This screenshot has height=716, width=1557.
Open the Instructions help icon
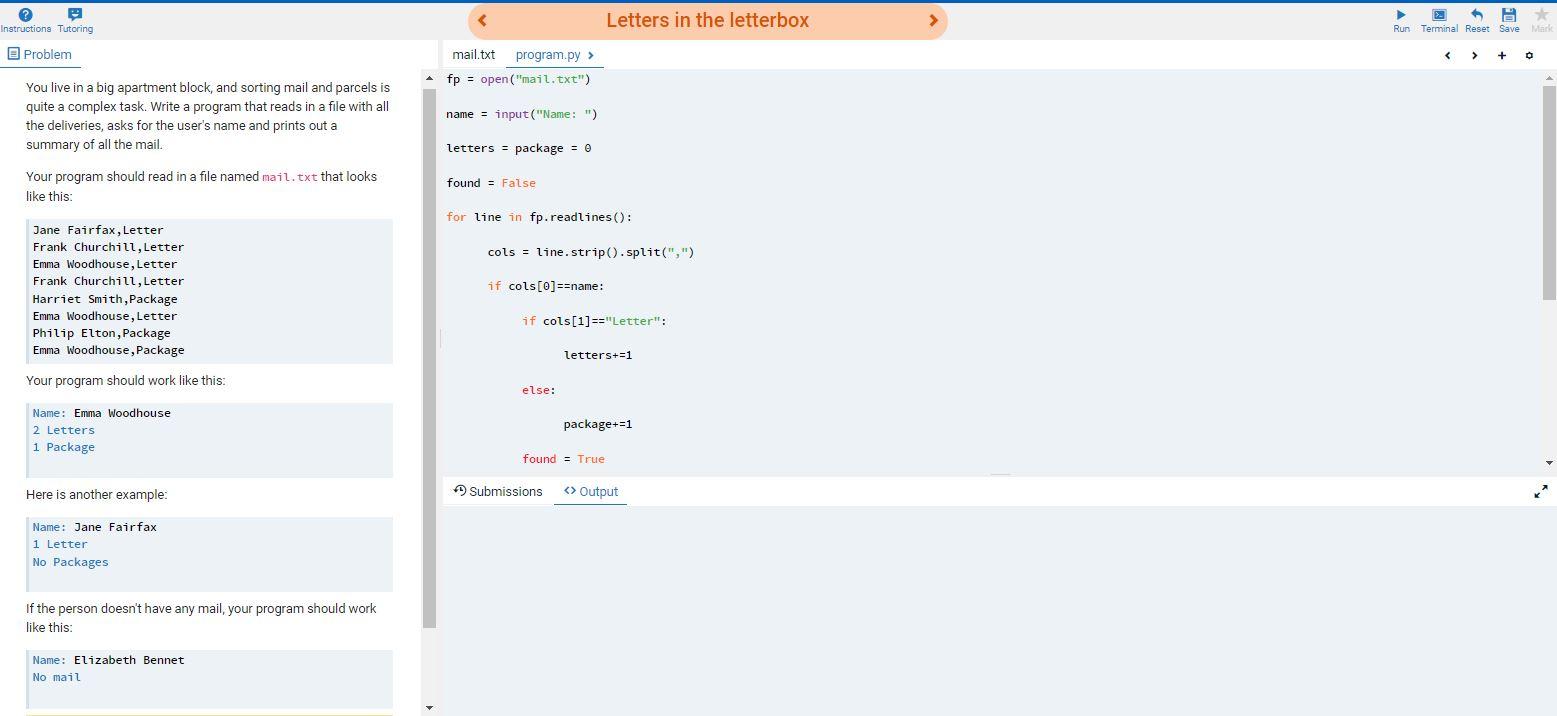[x=24, y=13]
